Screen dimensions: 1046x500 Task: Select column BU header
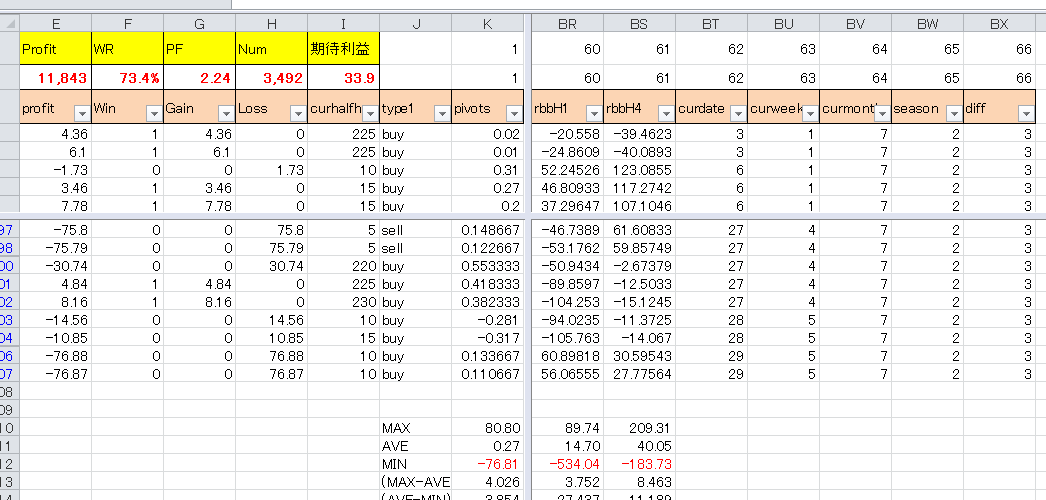coord(783,24)
